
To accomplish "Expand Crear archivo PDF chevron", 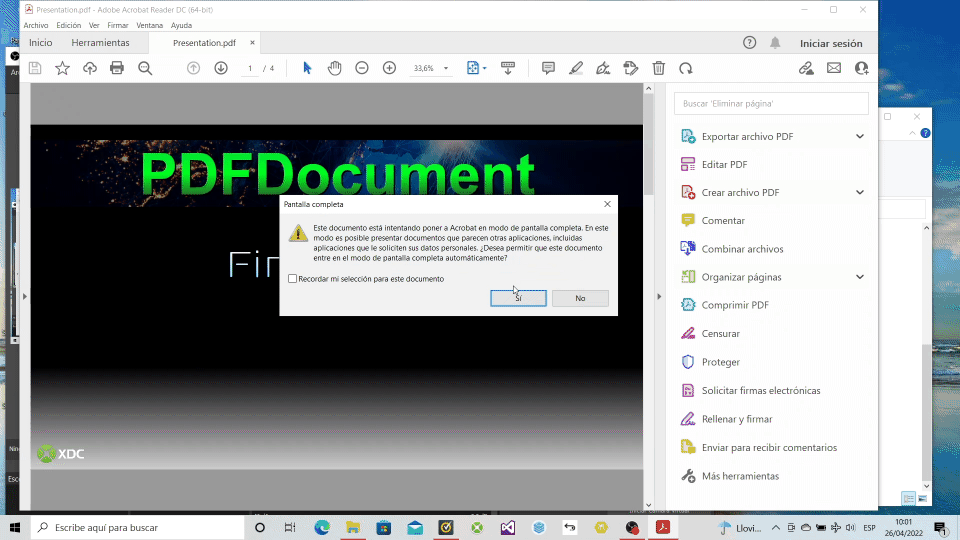I will point(860,192).
